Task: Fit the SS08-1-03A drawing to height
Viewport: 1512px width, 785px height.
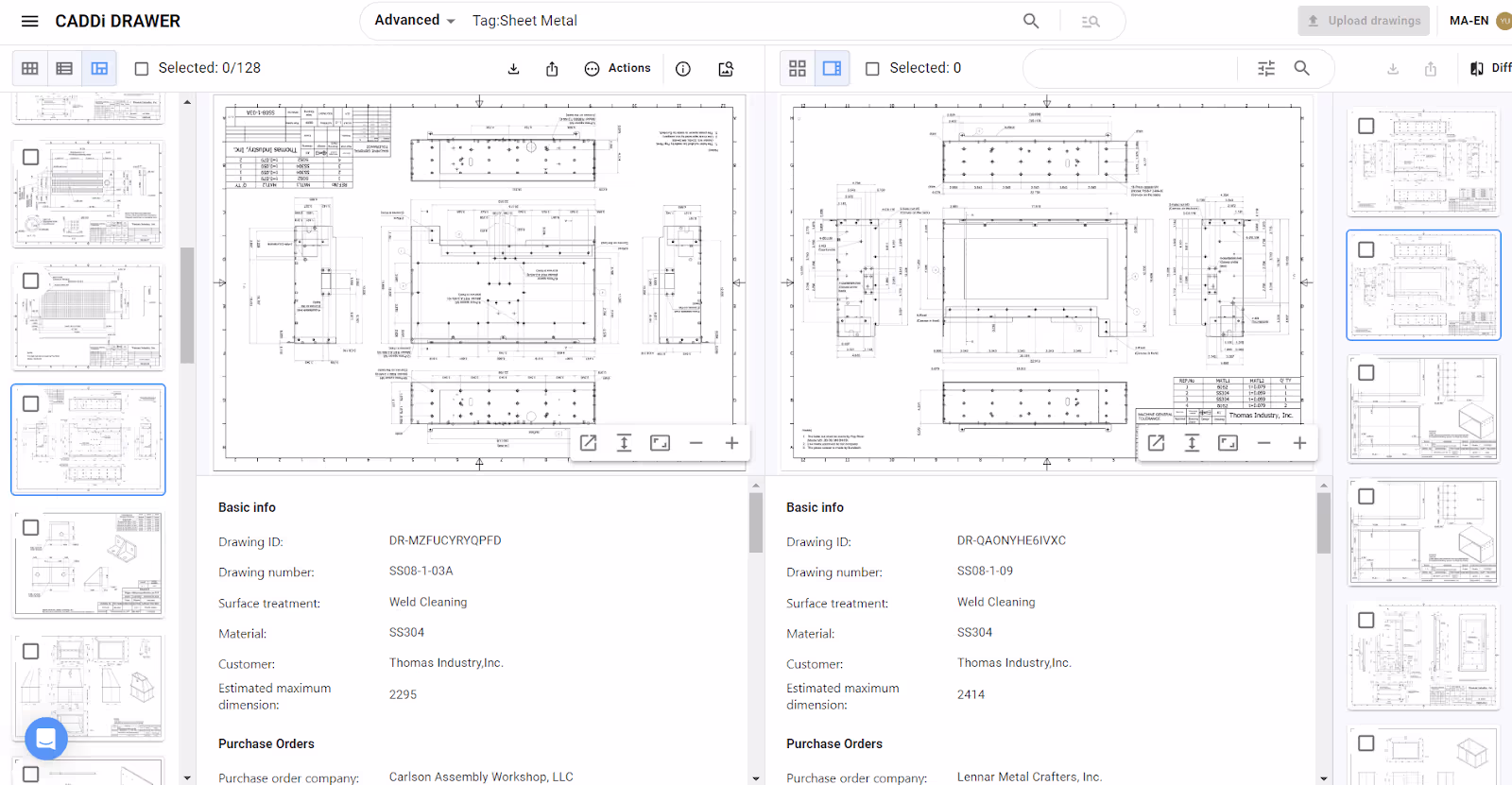Action: (624, 443)
